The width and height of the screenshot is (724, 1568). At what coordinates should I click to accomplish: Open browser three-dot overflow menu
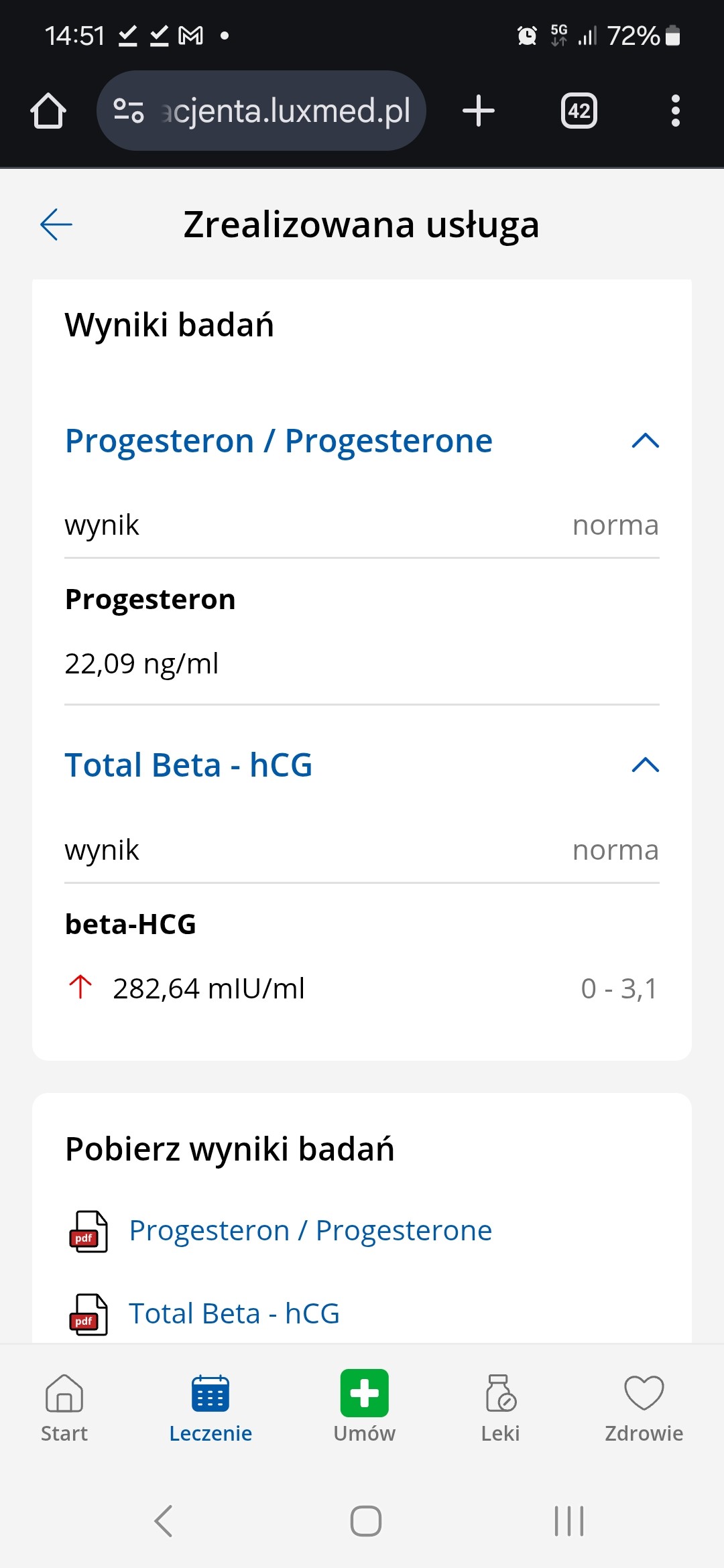(x=675, y=111)
